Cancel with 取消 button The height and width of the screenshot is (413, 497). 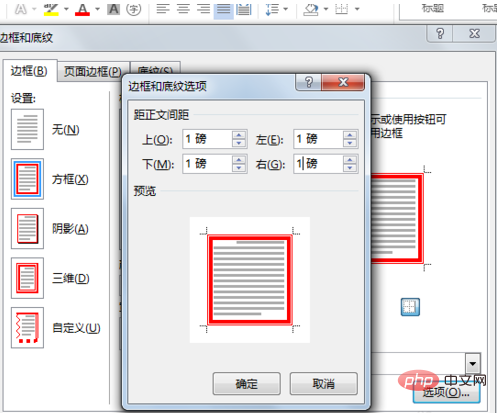324,384
